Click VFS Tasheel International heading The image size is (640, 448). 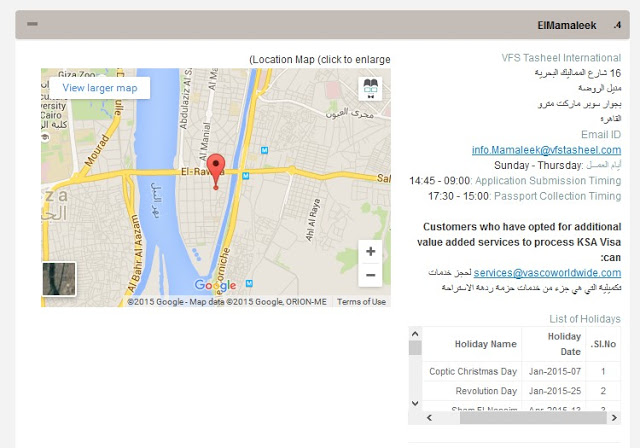pyautogui.click(x=561, y=58)
